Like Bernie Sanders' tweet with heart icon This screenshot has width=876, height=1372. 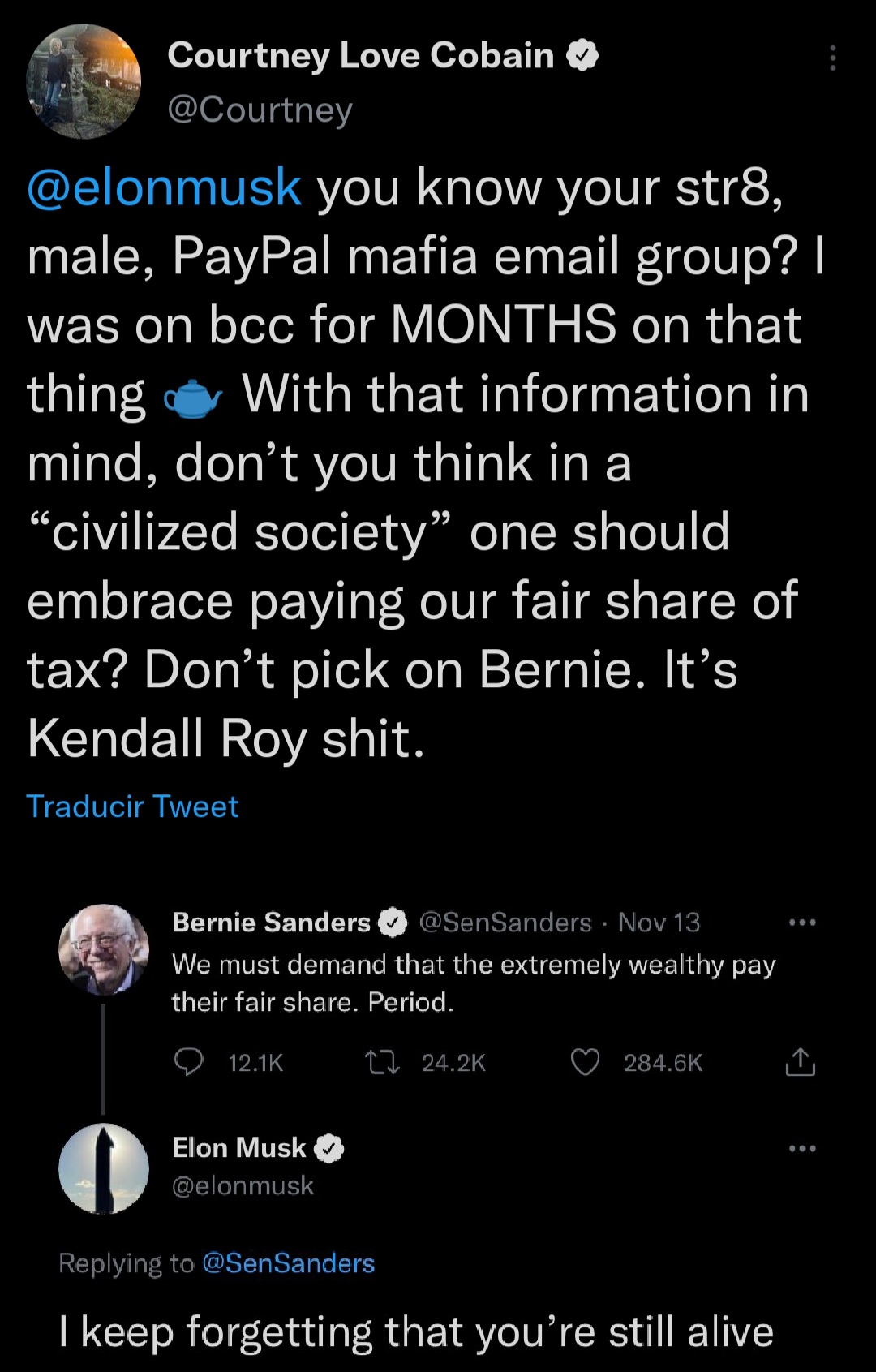click(585, 1062)
